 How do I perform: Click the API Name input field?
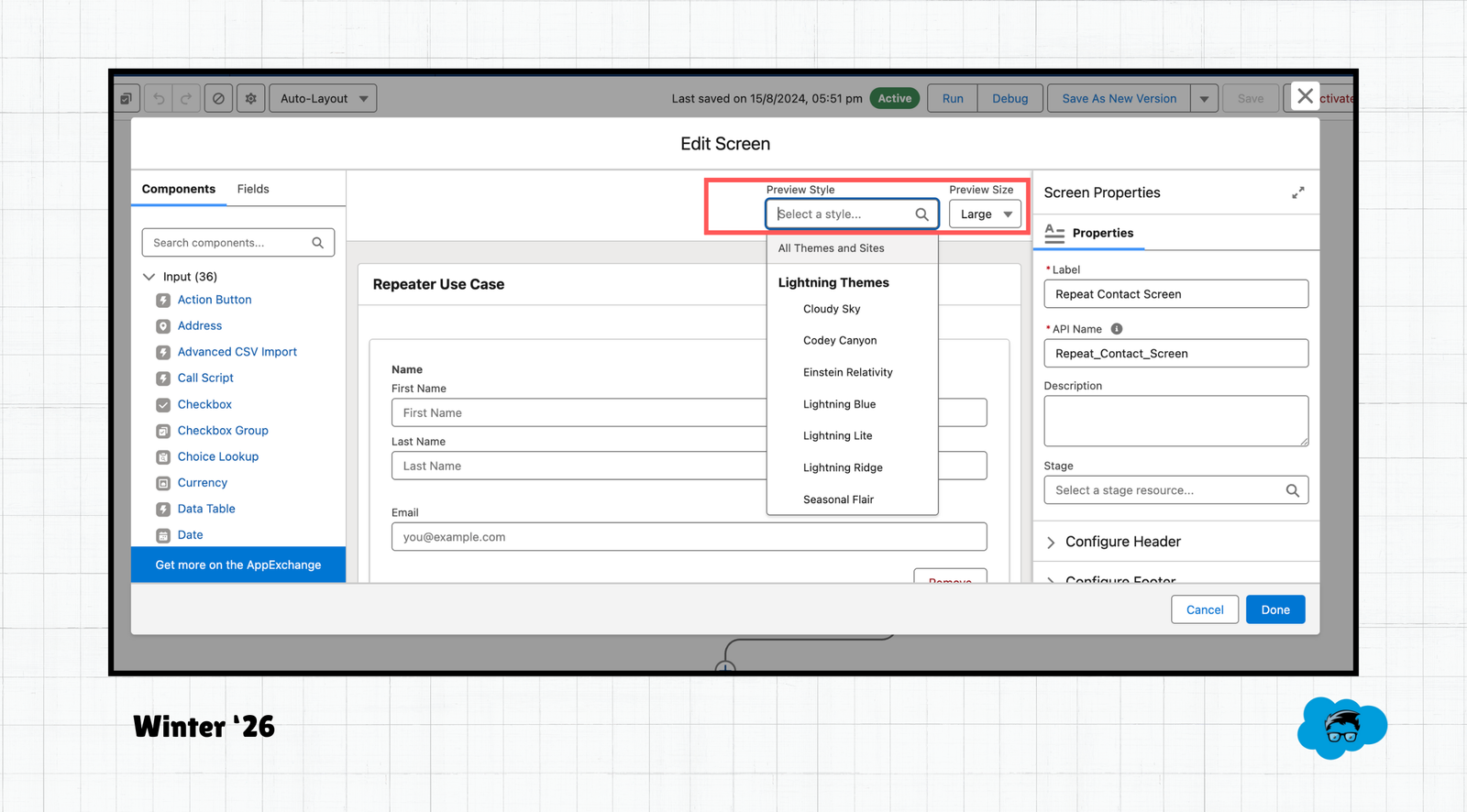pos(1175,354)
